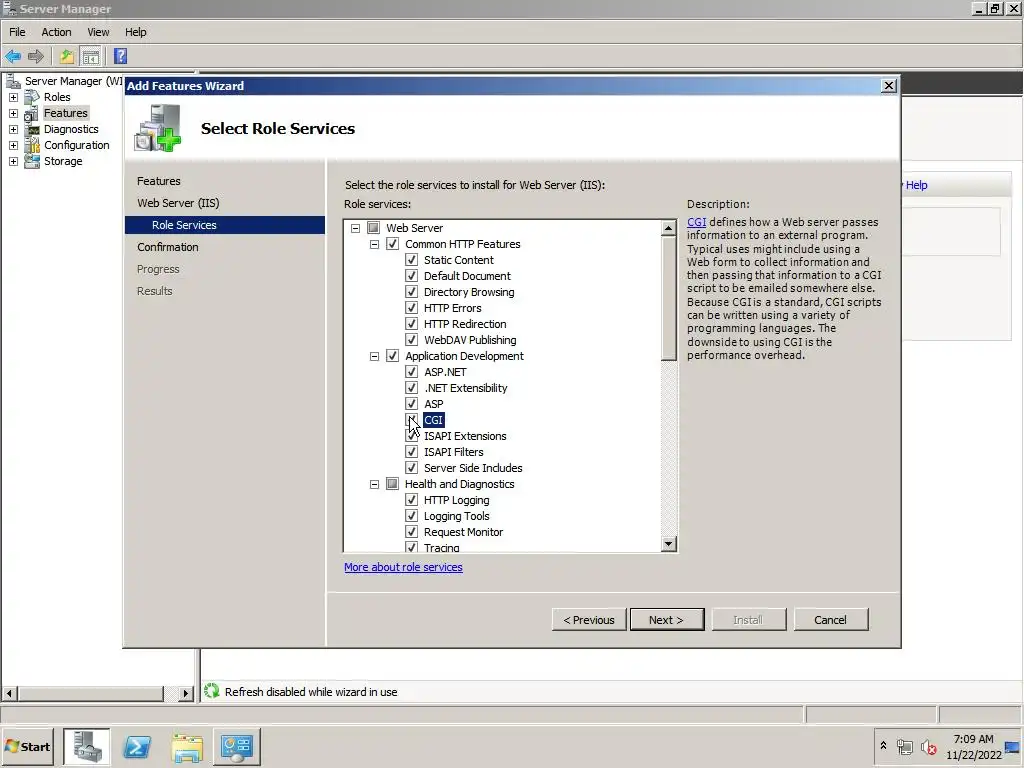
Task: Open Server Manager from the taskbar
Action: [x=87, y=746]
